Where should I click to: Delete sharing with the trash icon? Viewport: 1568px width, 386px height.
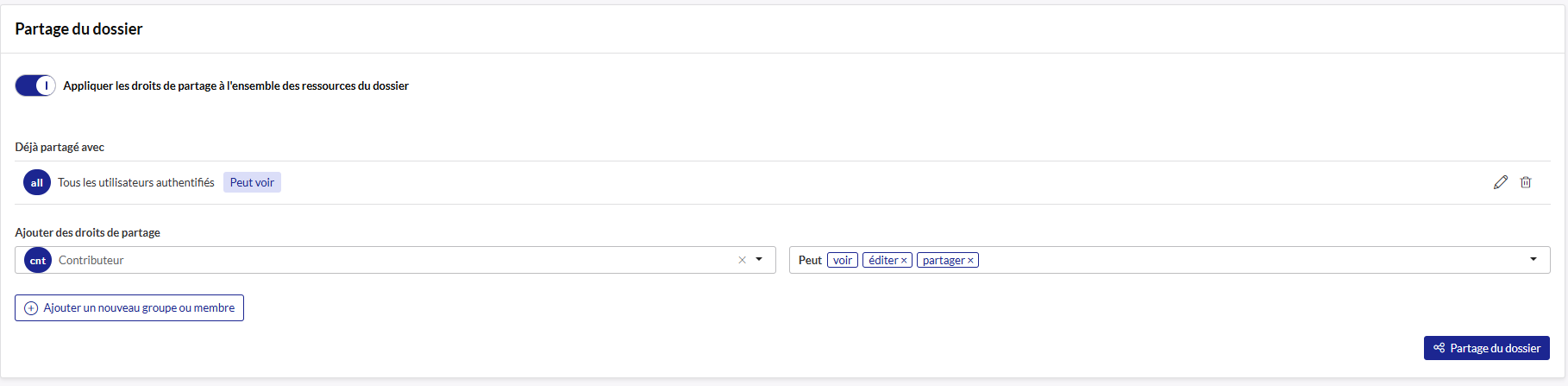(1526, 182)
